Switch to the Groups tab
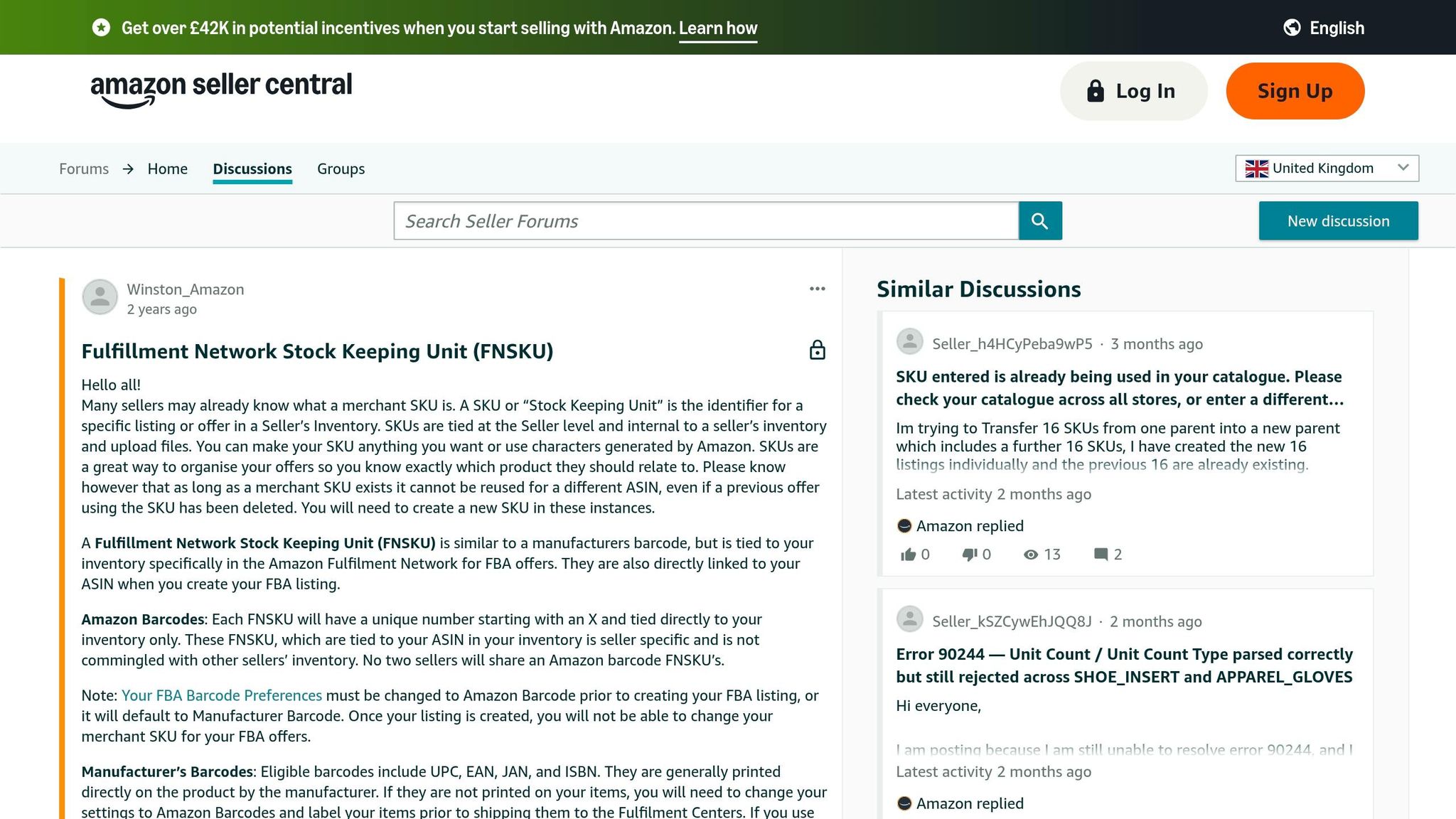1456x819 pixels. point(341,169)
